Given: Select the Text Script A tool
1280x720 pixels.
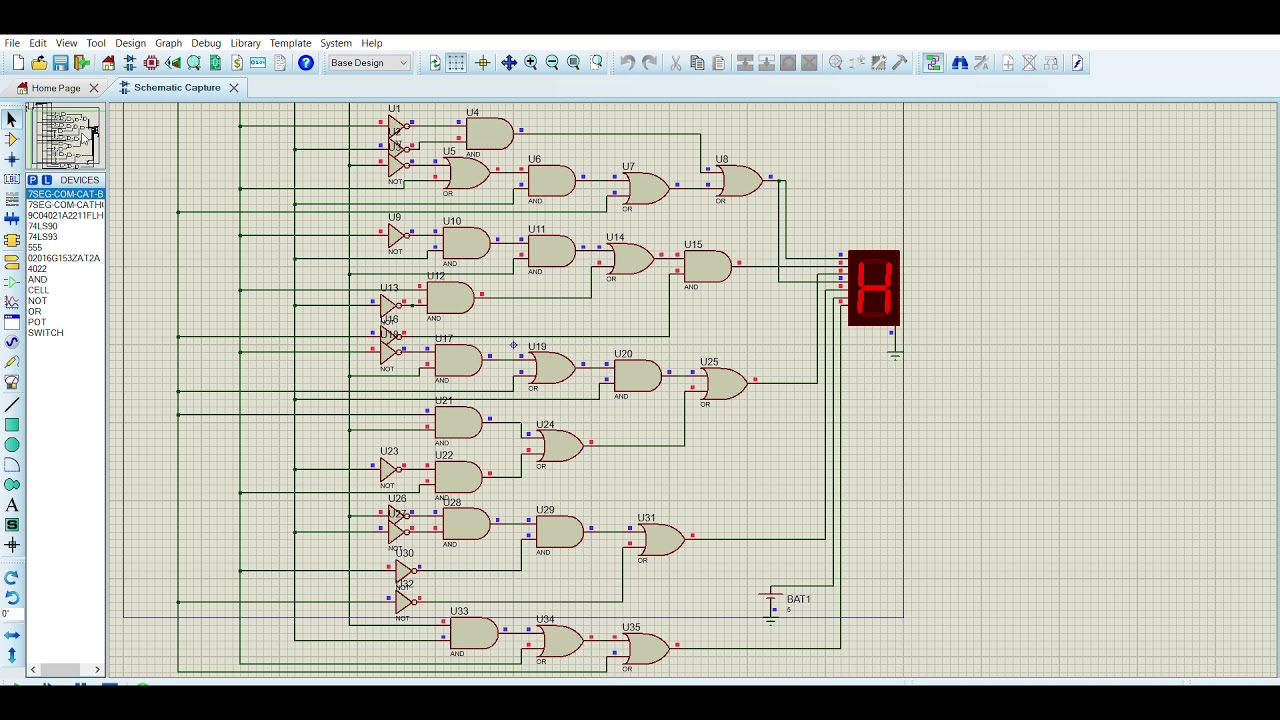Looking at the screenshot, I should coord(12,505).
